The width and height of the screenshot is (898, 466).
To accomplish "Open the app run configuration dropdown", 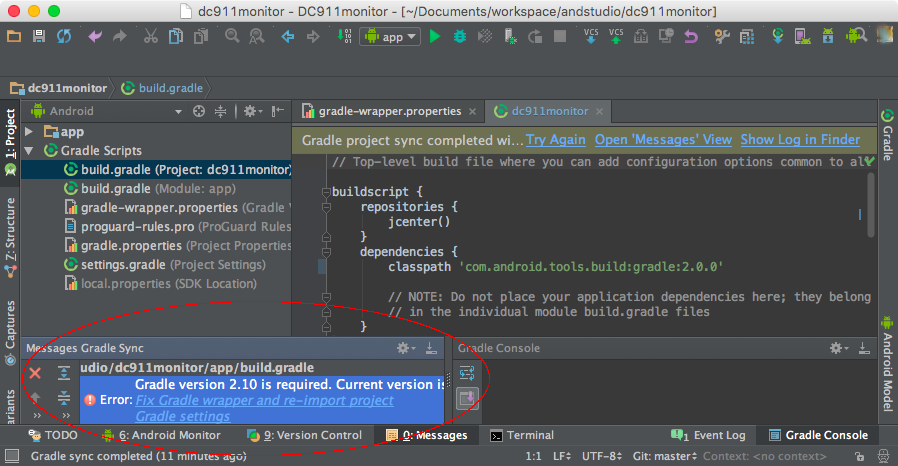I will pos(390,37).
